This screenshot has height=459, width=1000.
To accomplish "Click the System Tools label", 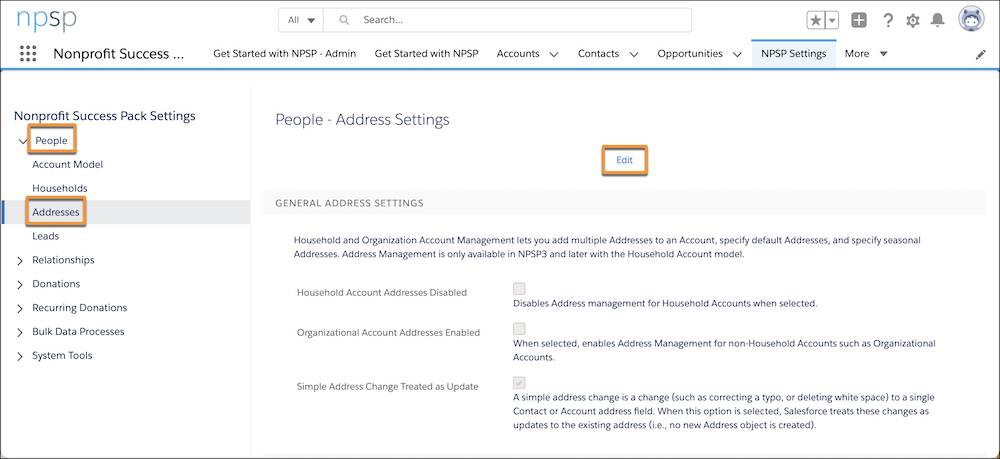I will pos(62,355).
